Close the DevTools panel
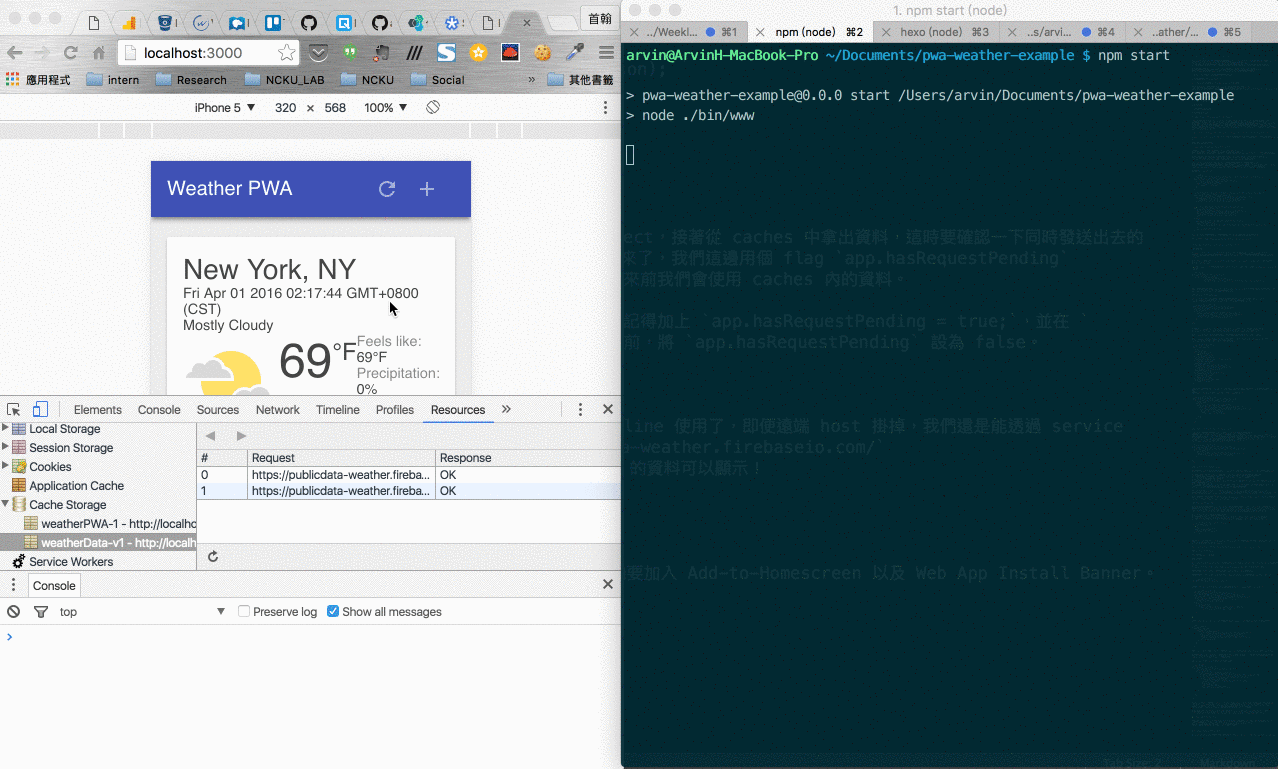 607,409
